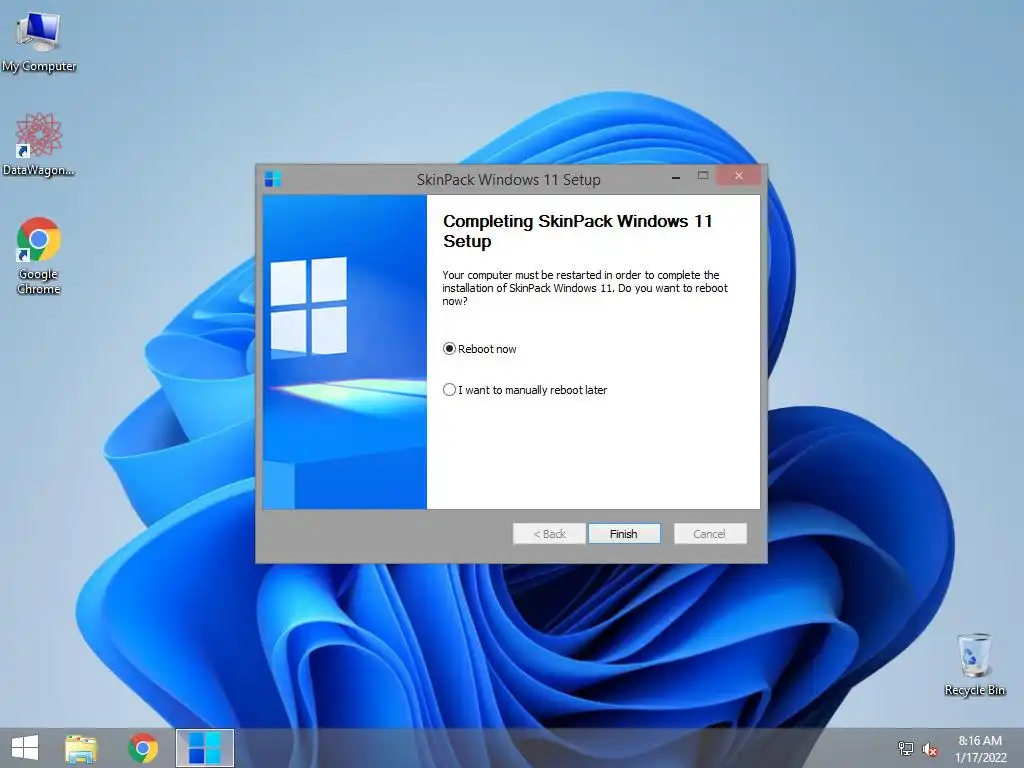
Task: Click the restart required message text
Action: (584, 288)
